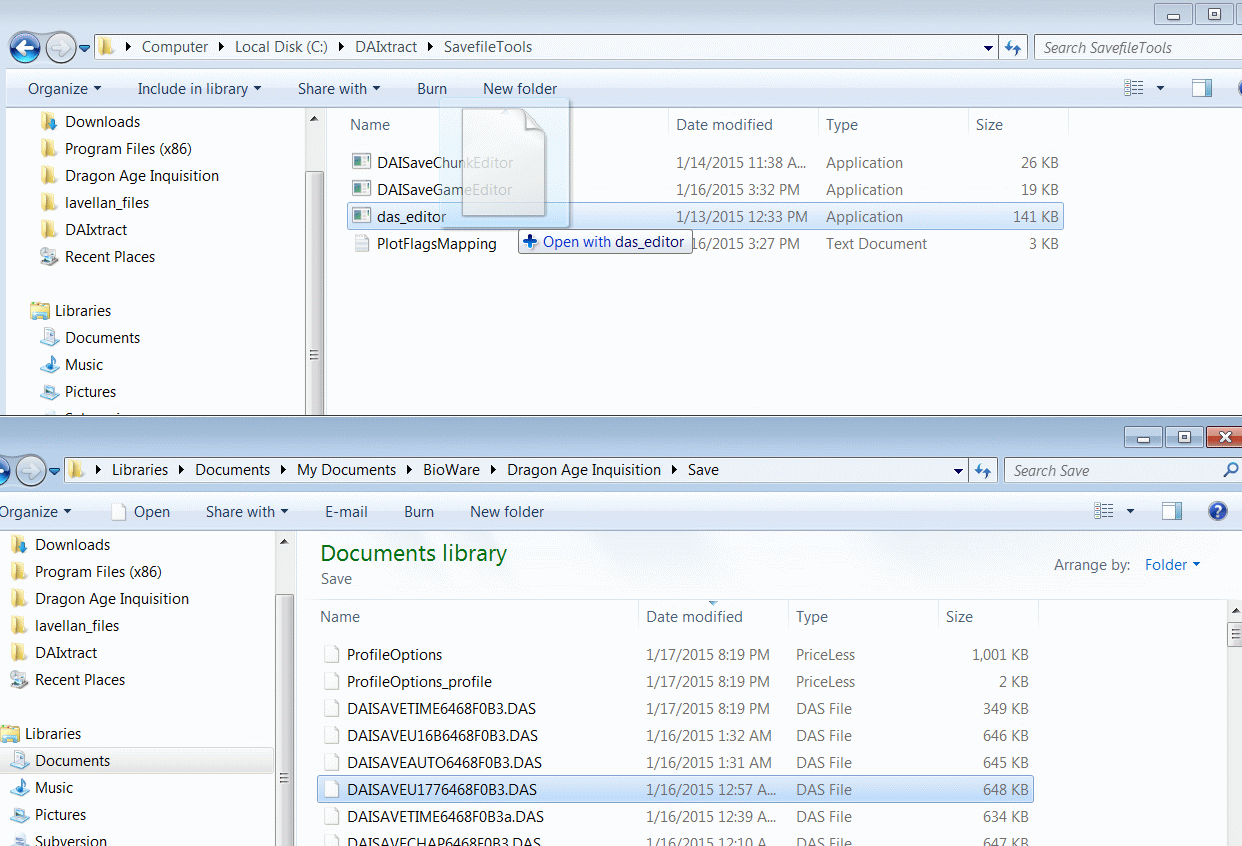Click the DAISaveGameEditor application icon
Image resolution: width=1242 pixels, height=846 pixels.
tap(361, 189)
